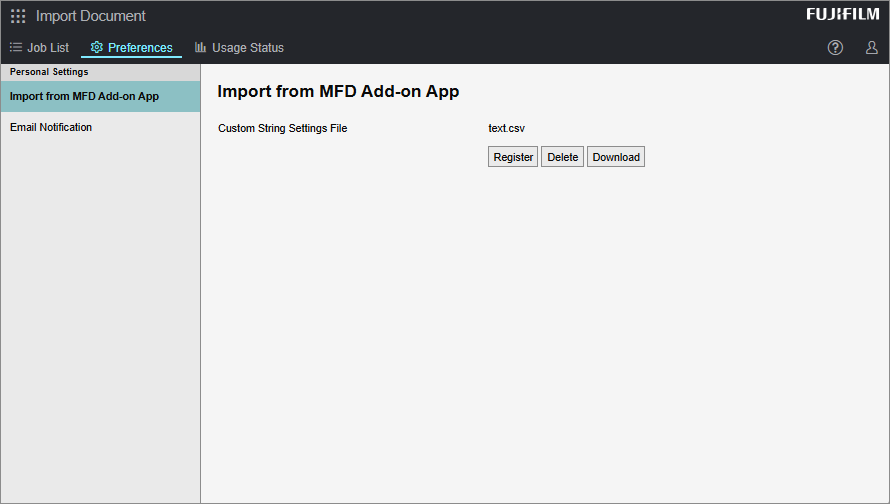Click the Import Document title text
This screenshot has width=890, height=504.
(91, 16)
